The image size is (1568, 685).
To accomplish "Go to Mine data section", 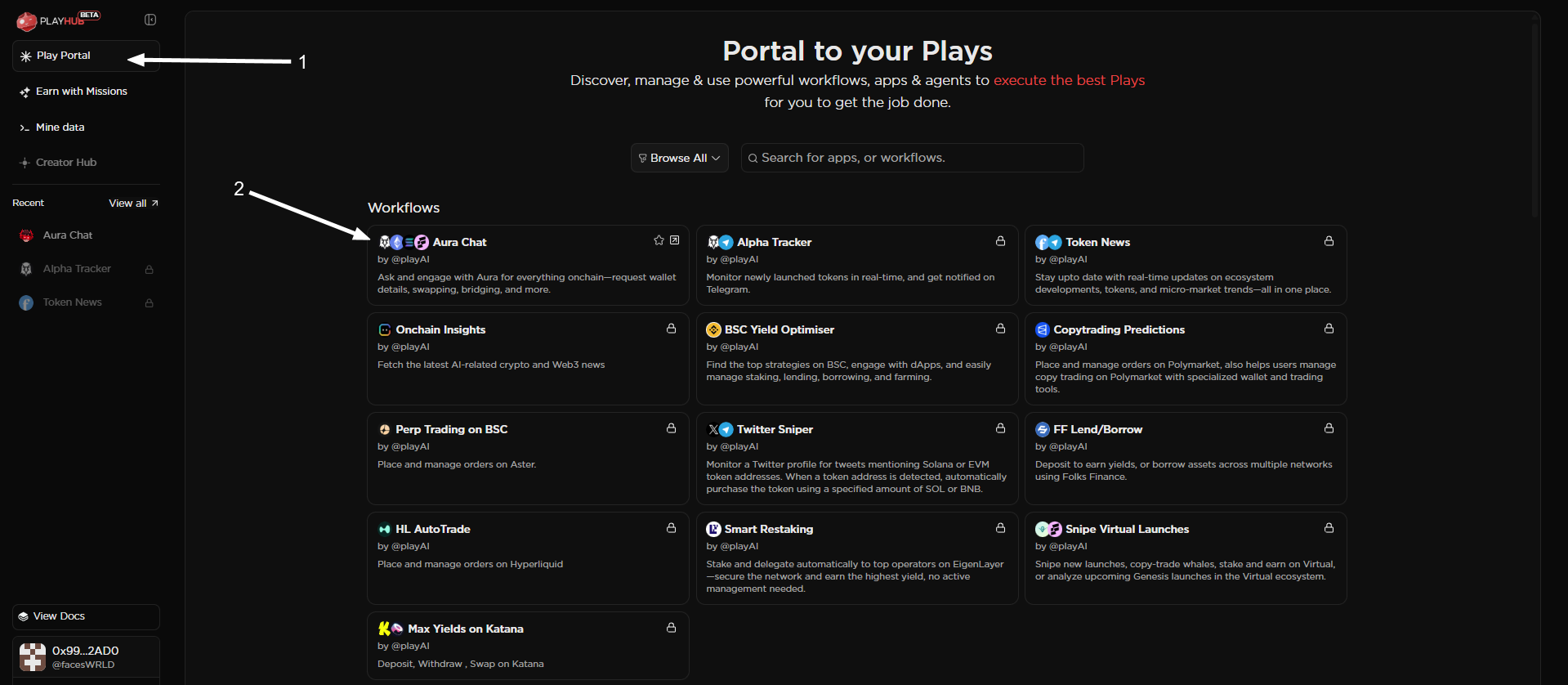I will click(x=52, y=128).
